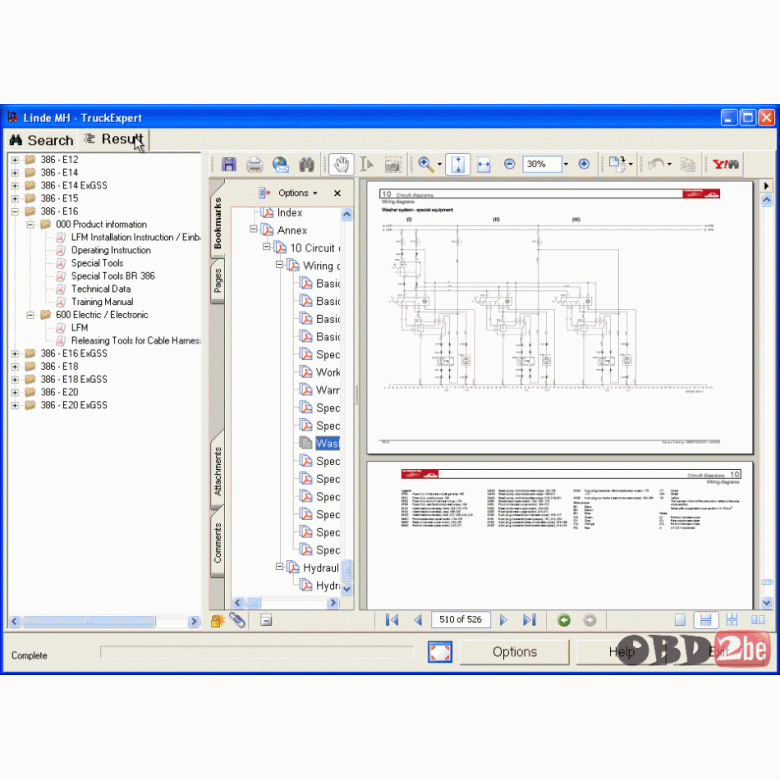
Task: Open Zoom tool dropdown arrow
Action: click(x=439, y=164)
